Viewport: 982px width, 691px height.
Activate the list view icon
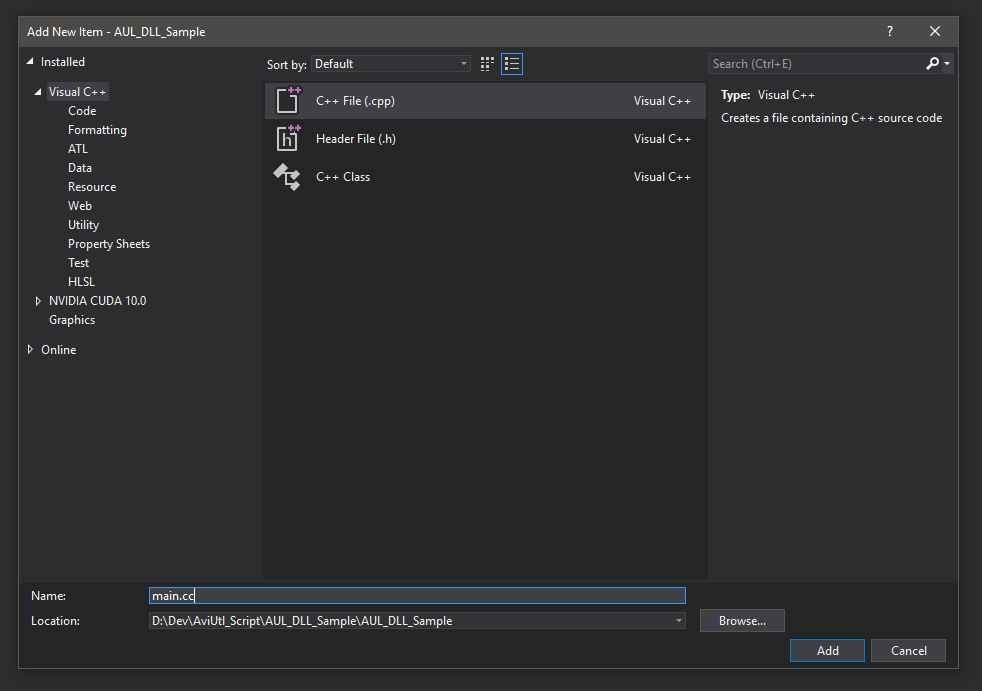pos(511,63)
